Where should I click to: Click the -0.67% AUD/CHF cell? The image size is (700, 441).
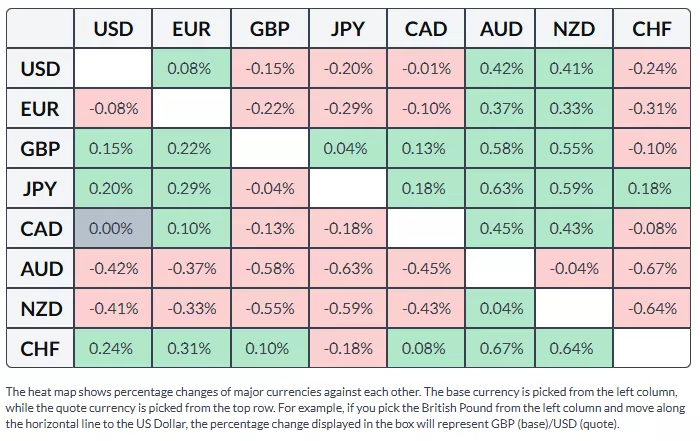pos(652,269)
